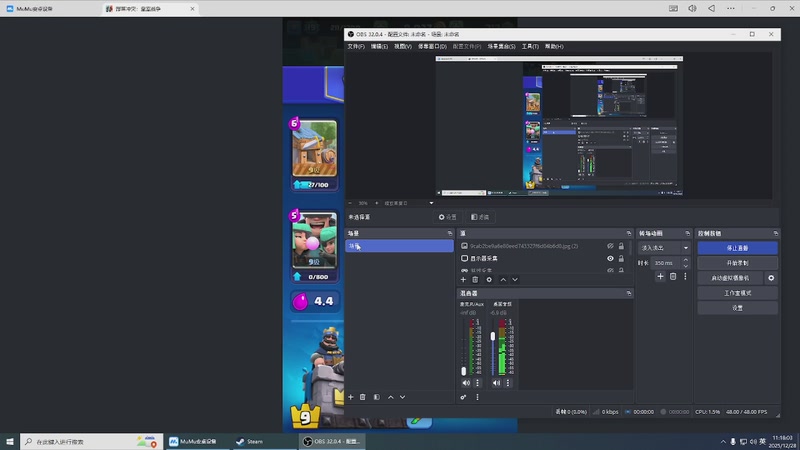Open audio mixer three-dot menu at bottom
The width and height of the screenshot is (800, 450).
(x=478, y=397)
